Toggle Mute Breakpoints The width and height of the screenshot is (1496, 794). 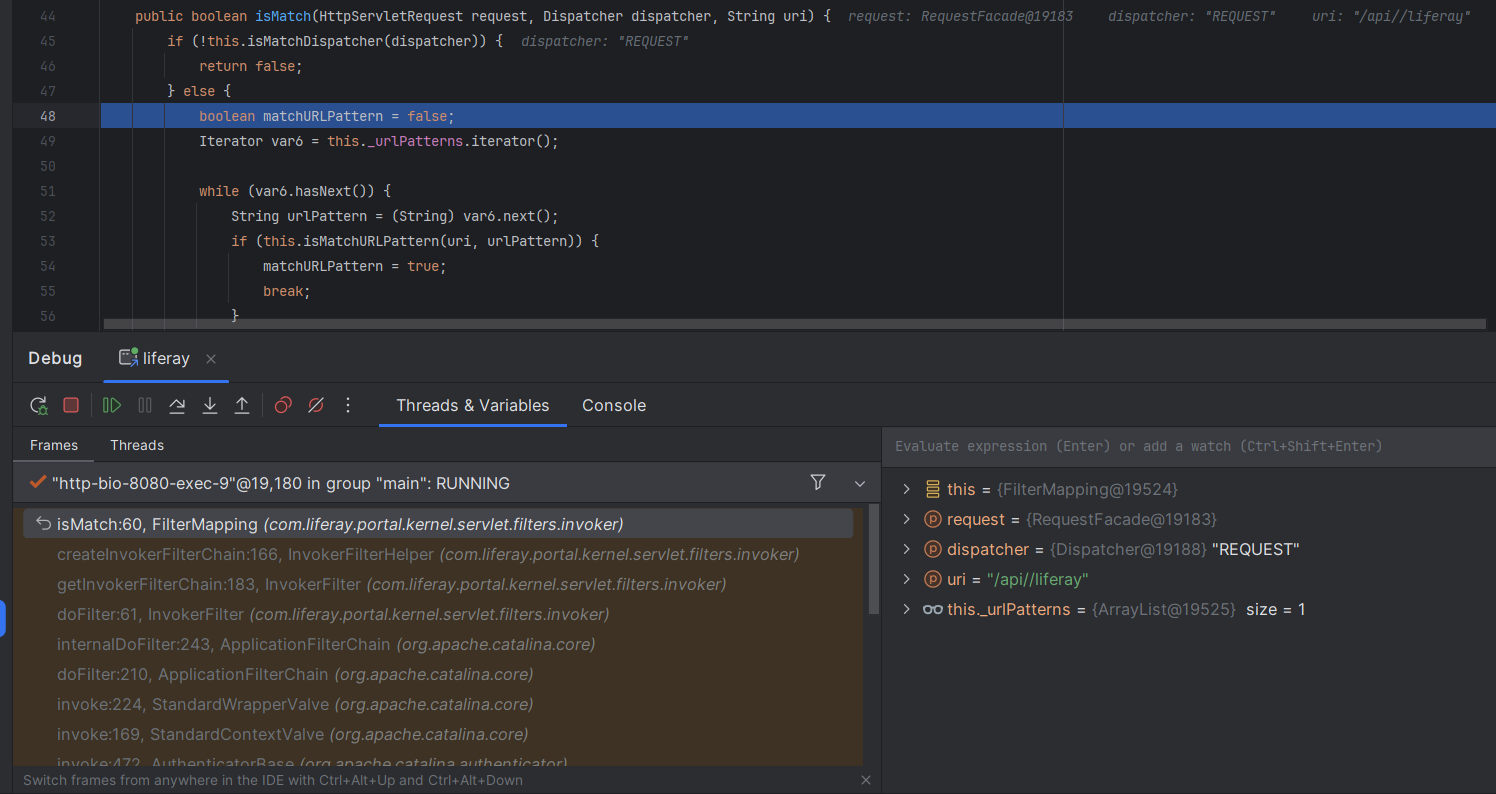coord(316,405)
